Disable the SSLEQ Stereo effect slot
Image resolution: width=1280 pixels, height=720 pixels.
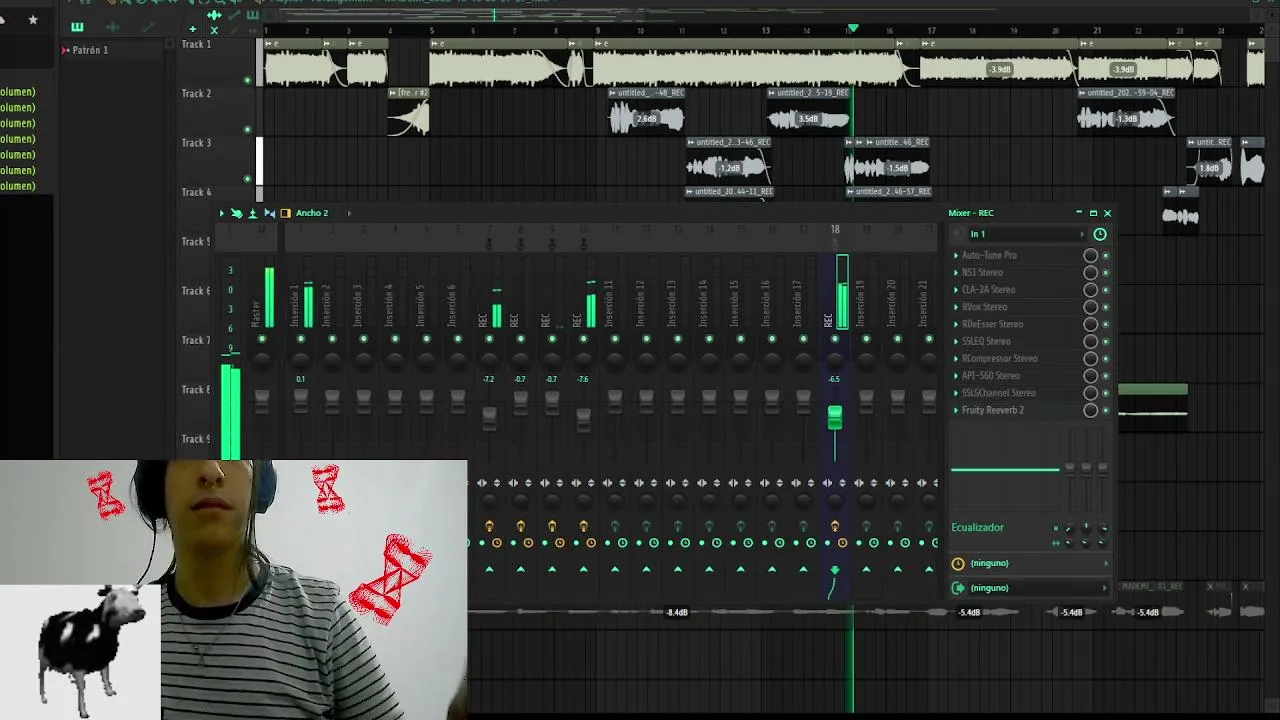coord(1105,341)
